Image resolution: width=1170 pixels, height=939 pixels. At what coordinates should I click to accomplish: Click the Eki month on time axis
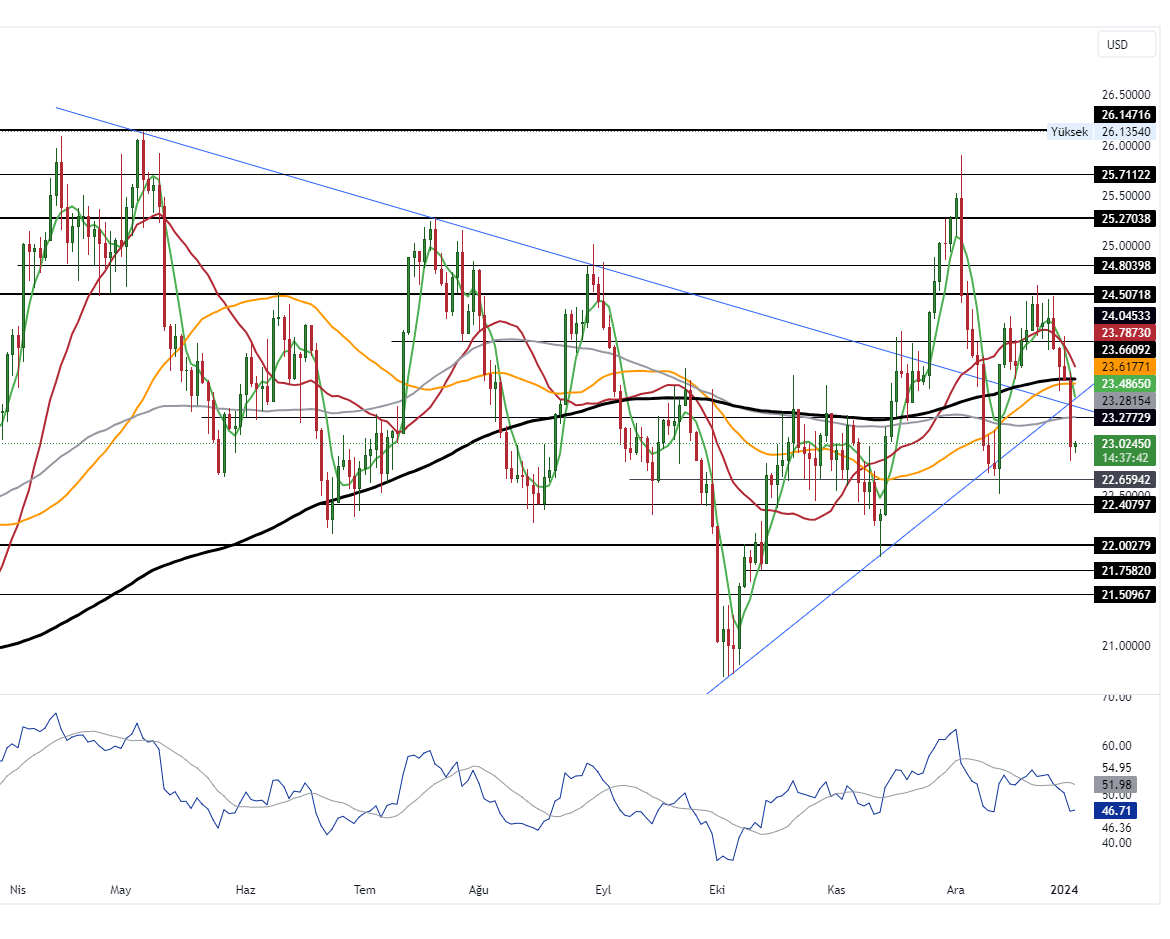coord(716,889)
